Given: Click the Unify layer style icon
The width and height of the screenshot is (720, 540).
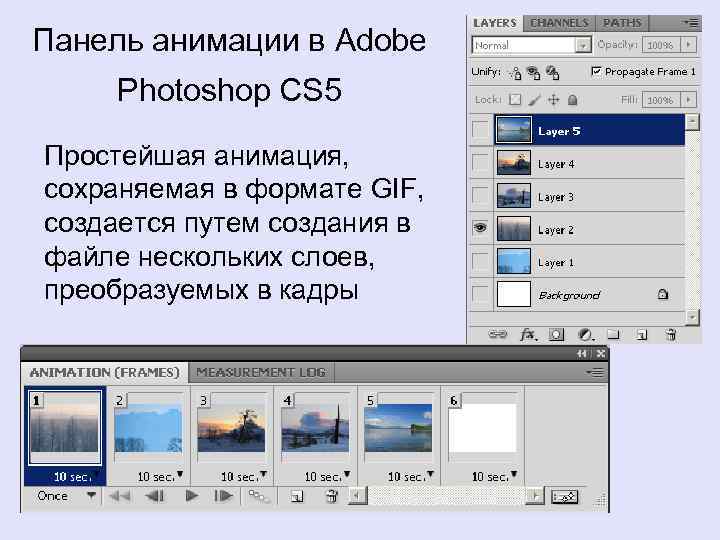Looking at the screenshot, I should 552,73.
